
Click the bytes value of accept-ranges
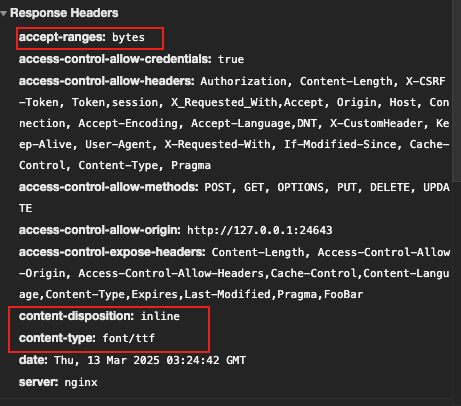[128, 37]
